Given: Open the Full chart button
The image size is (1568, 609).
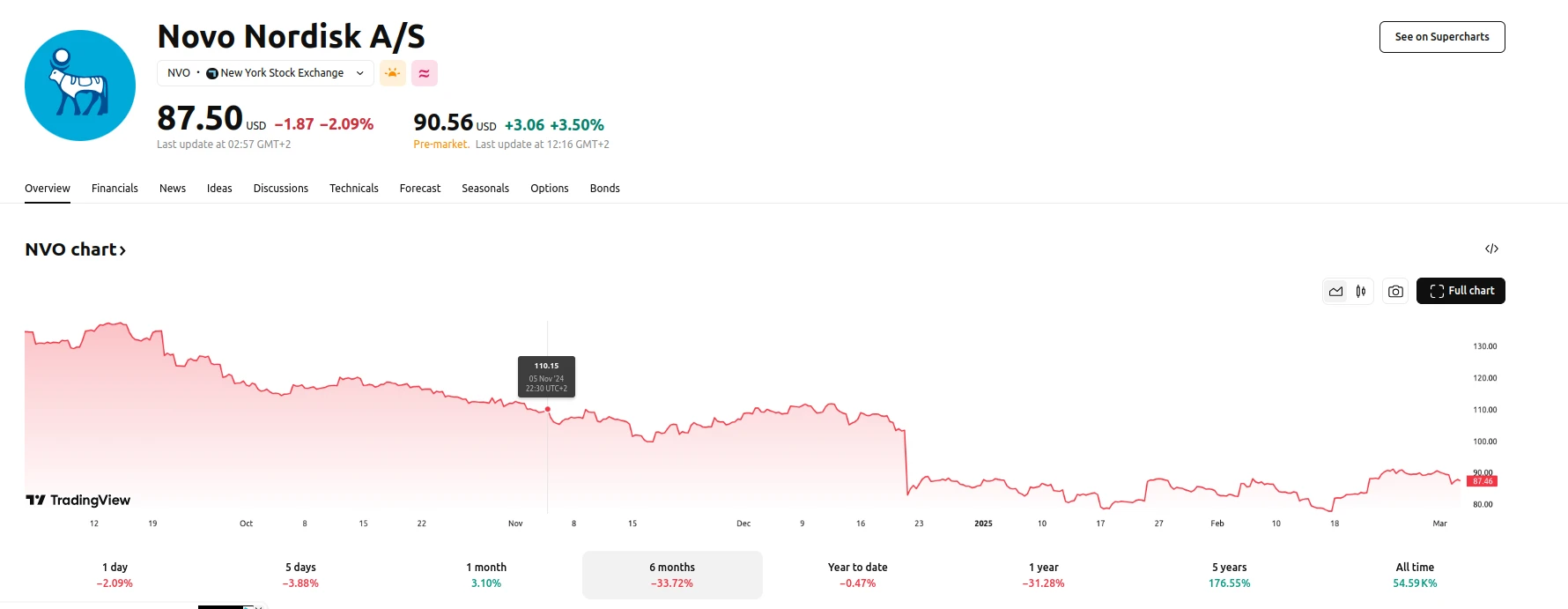Looking at the screenshot, I should coord(1461,291).
